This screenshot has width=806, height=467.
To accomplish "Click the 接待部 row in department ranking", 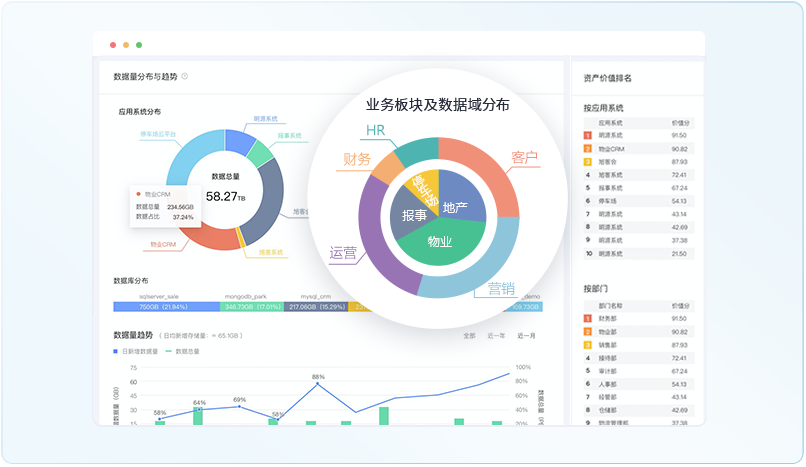I will (x=639, y=358).
